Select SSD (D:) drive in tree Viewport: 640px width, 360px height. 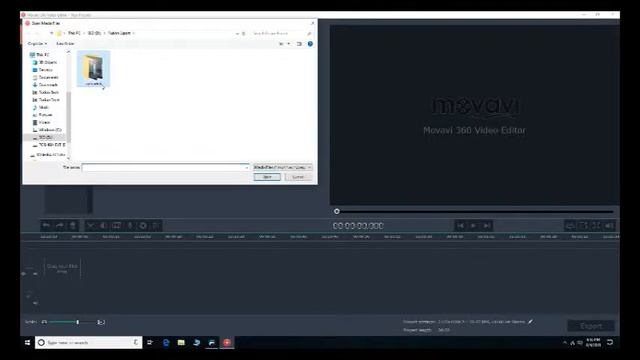[45, 138]
